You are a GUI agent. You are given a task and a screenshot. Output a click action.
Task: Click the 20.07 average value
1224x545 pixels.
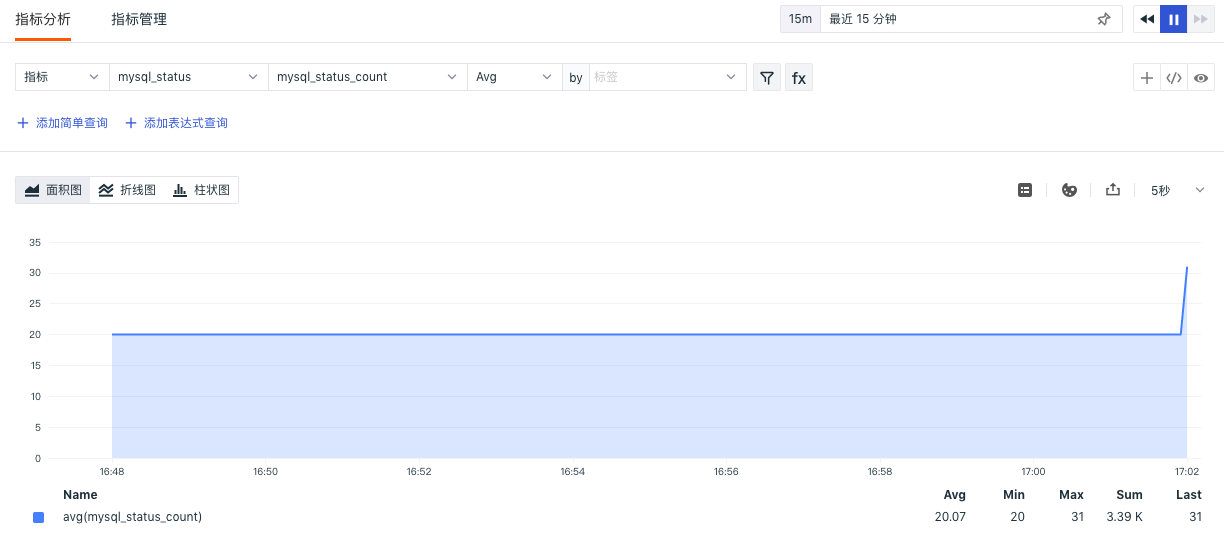[949, 517]
